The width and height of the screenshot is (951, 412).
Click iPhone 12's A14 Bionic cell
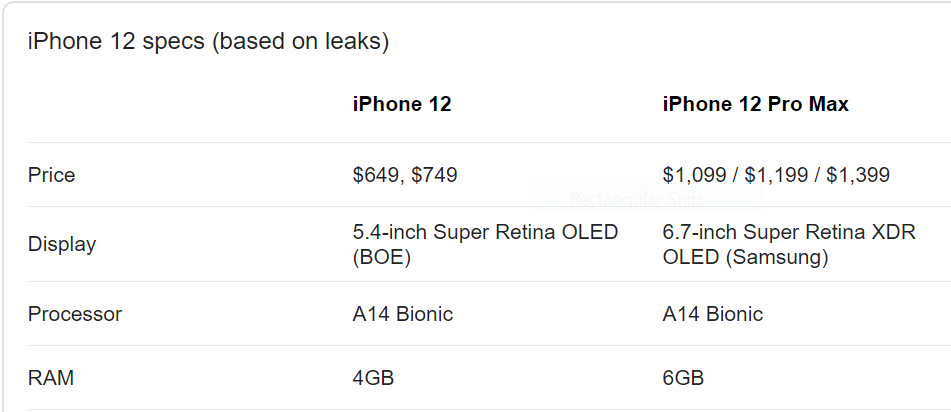pos(402,314)
